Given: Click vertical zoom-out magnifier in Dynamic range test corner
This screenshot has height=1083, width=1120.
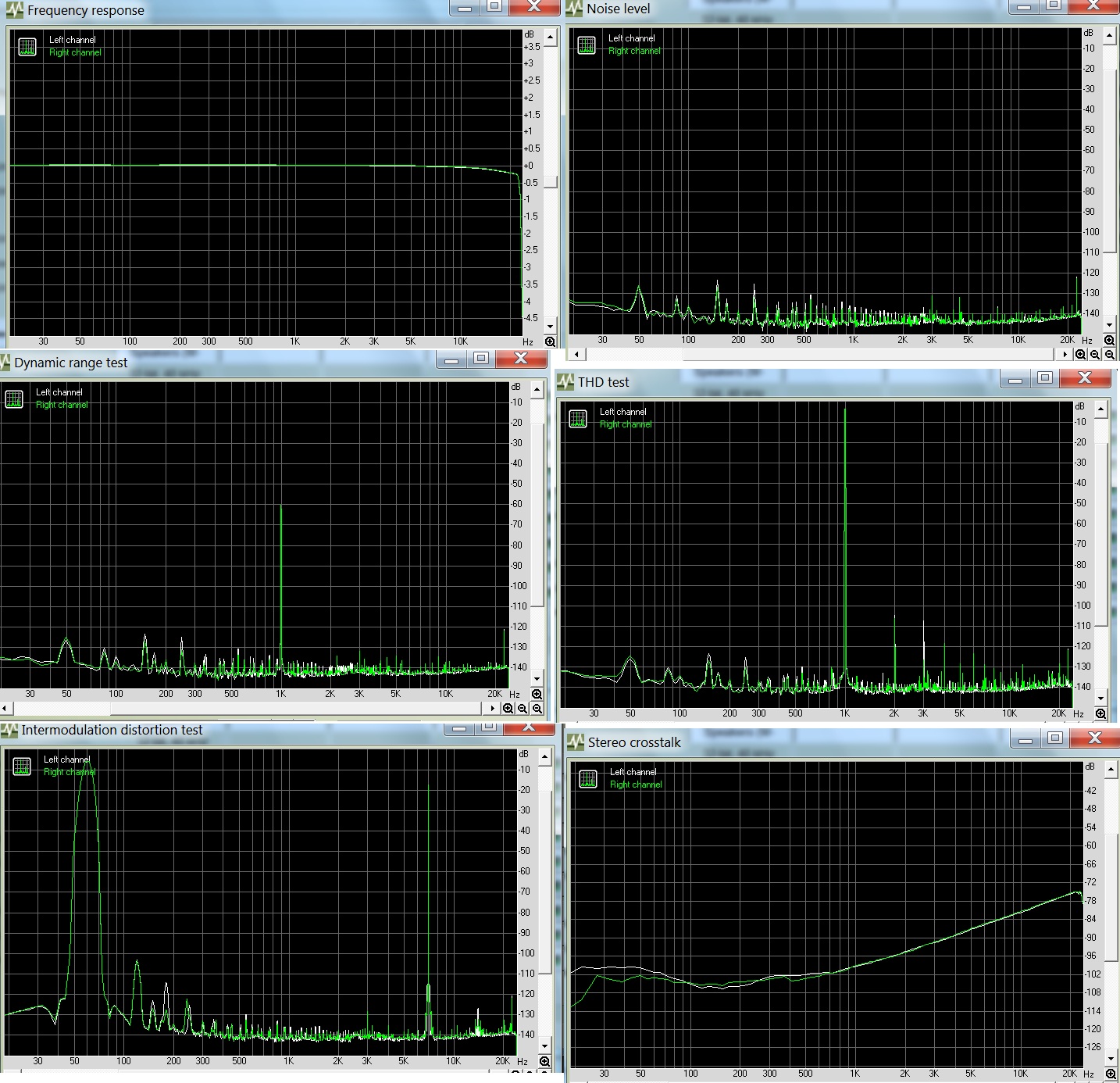Looking at the screenshot, I should click(x=537, y=709).
